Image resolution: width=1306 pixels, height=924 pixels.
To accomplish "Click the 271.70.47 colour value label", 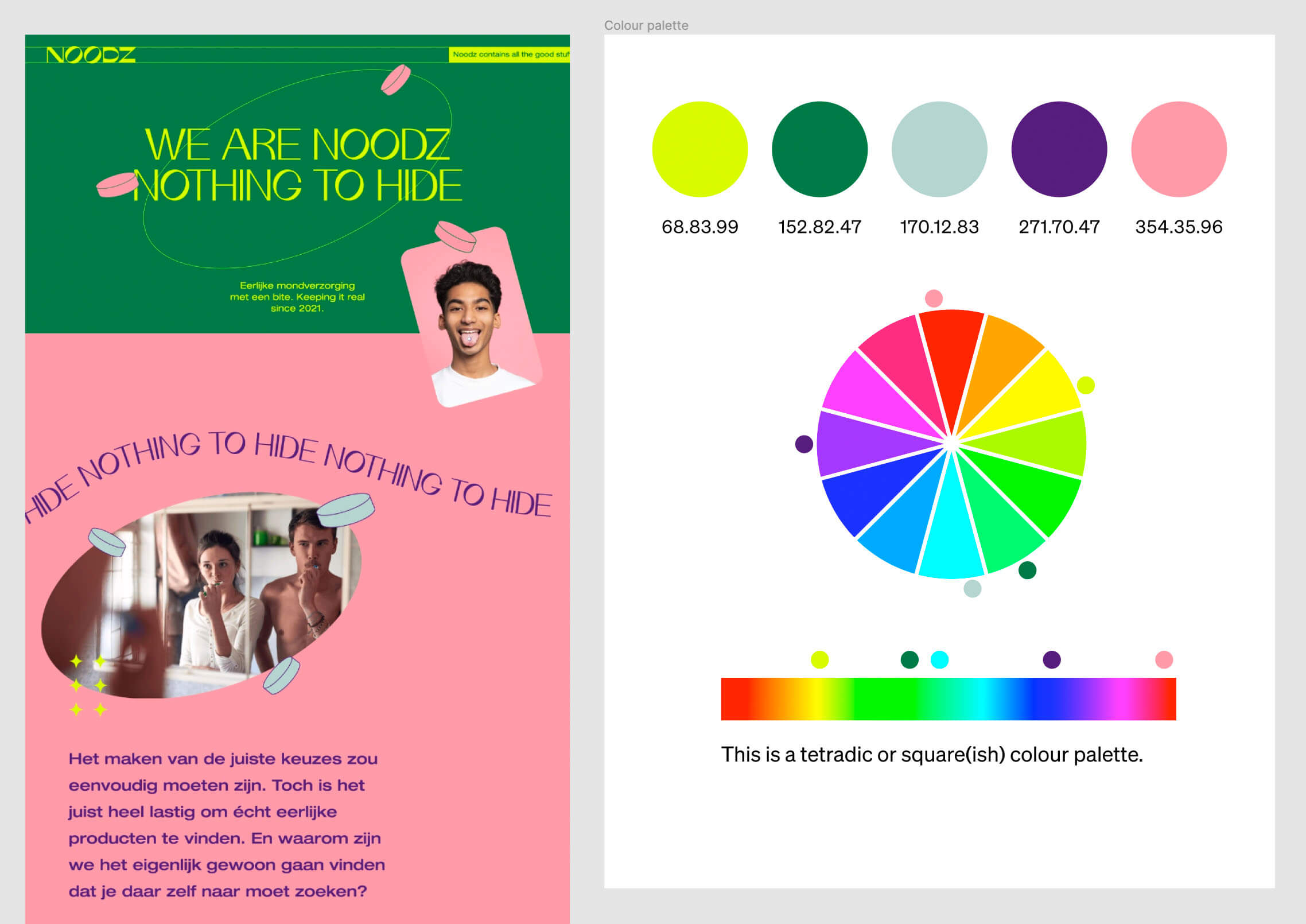I will 1059,227.
